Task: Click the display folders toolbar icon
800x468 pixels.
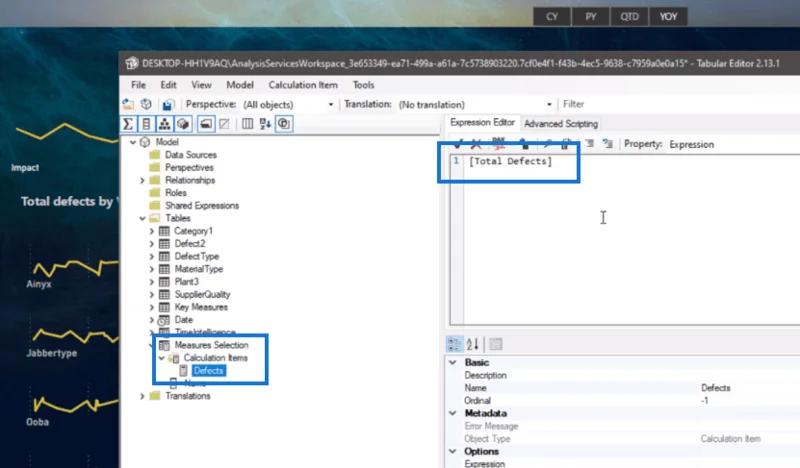Action: click(x=206, y=124)
